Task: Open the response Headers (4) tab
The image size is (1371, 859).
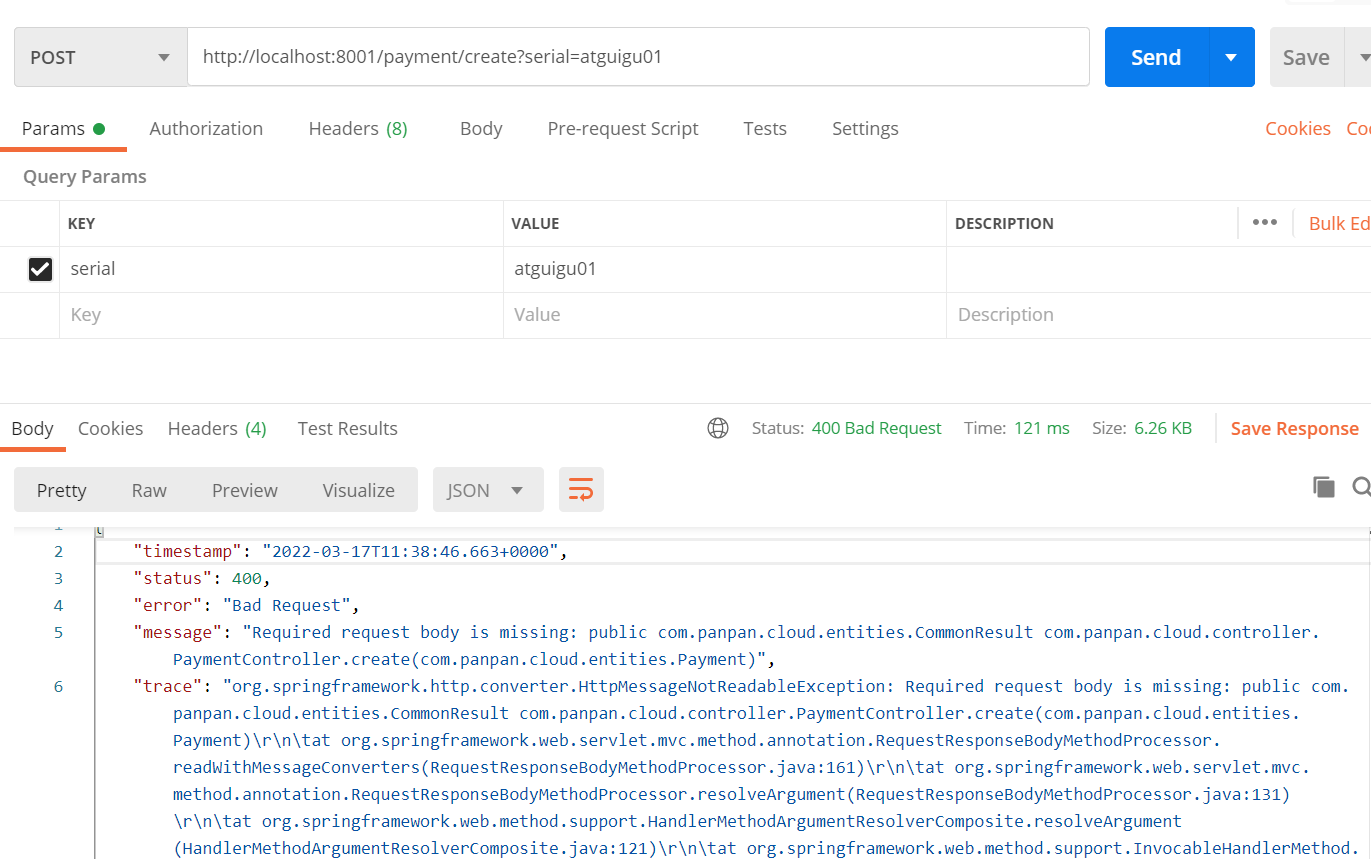Action: click(x=217, y=428)
